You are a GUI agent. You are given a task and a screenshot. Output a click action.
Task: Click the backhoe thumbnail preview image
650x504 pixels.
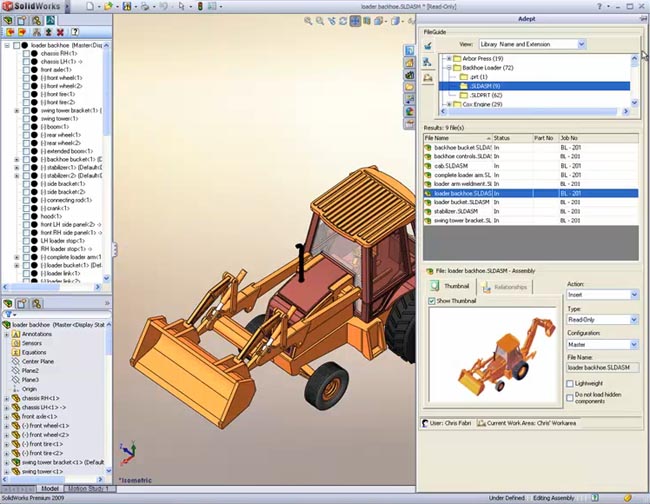coord(492,355)
